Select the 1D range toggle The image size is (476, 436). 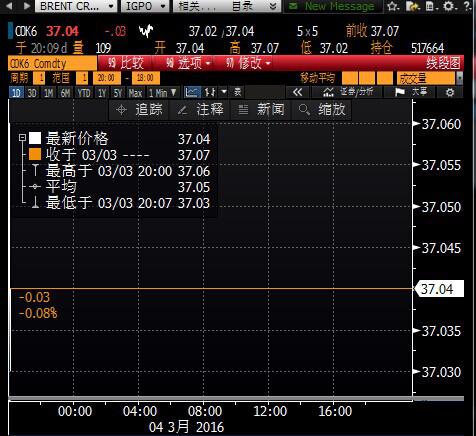(16, 93)
